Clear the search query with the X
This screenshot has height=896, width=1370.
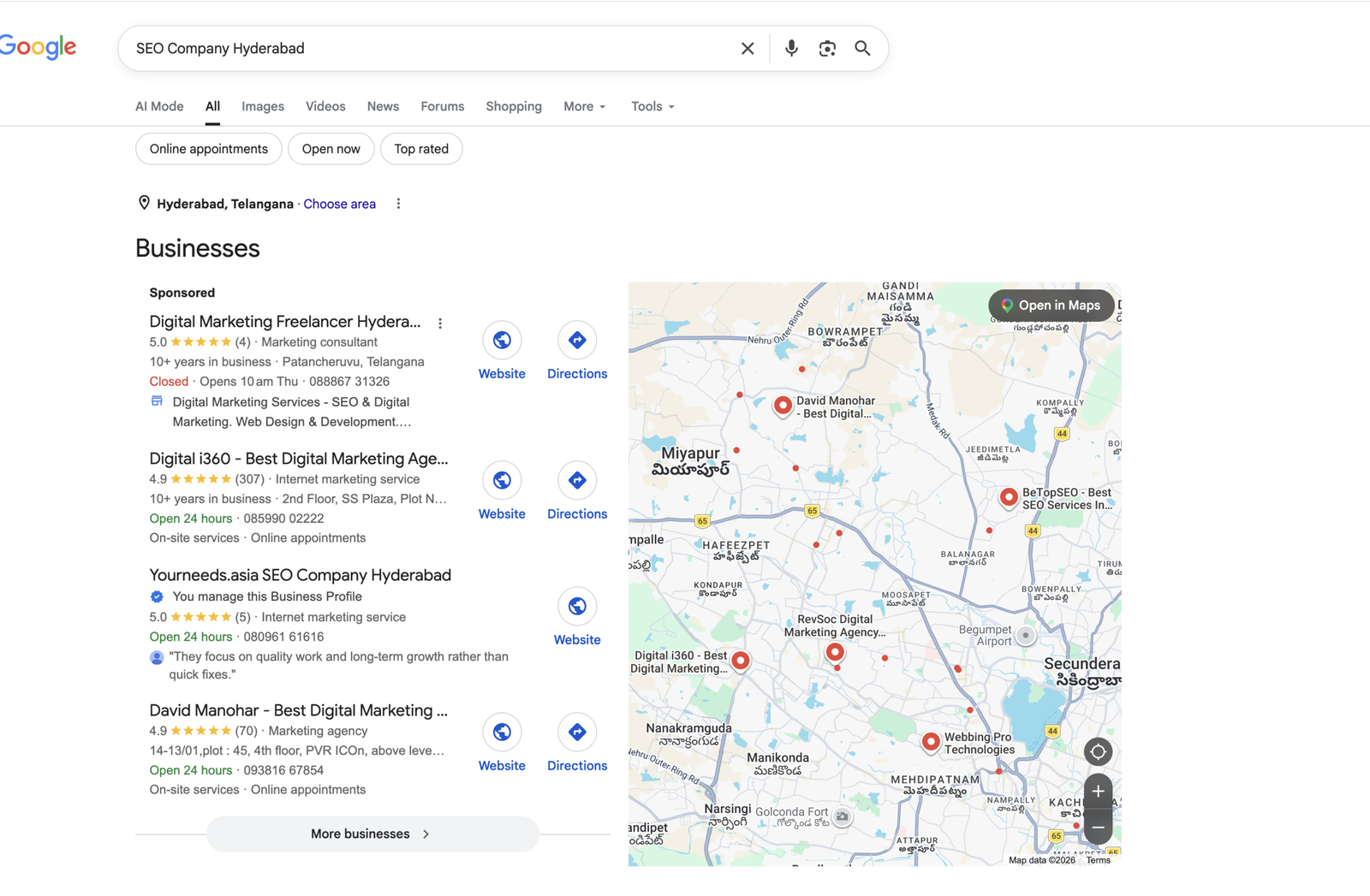(747, 48)
